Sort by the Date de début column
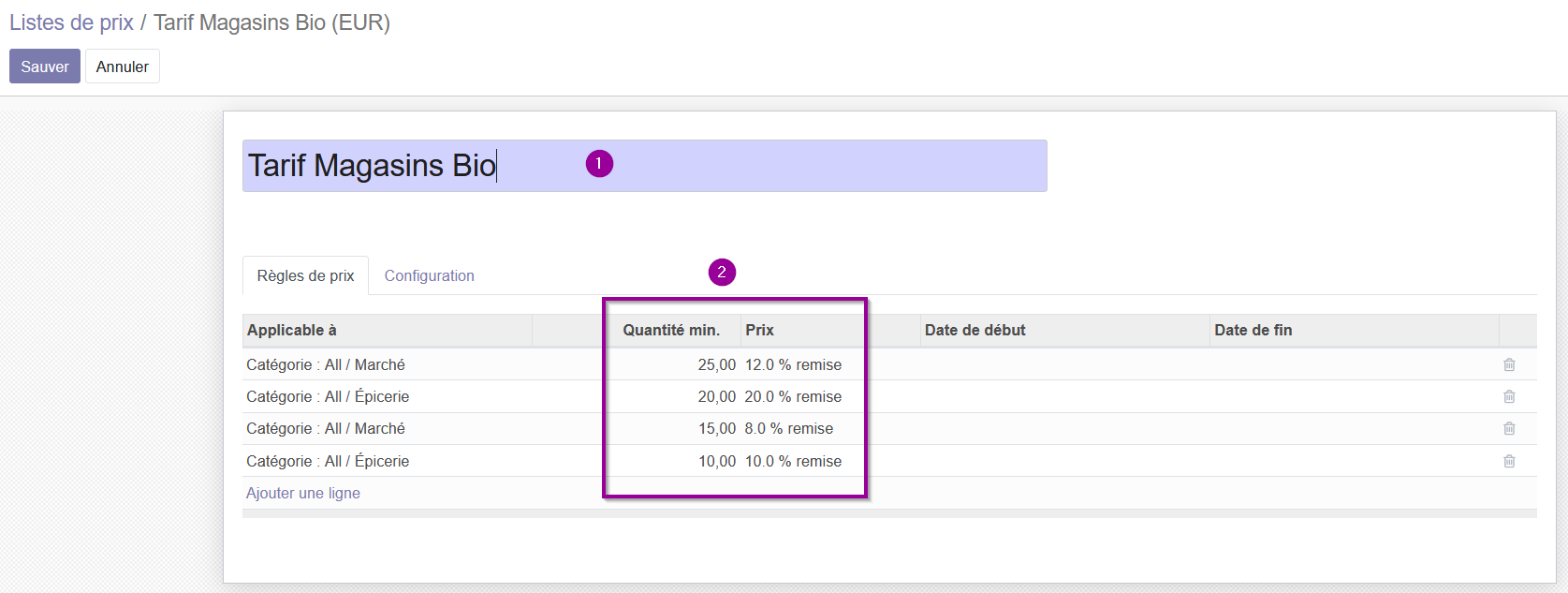Screen dimensions: 1568x593 [1065, 330]
